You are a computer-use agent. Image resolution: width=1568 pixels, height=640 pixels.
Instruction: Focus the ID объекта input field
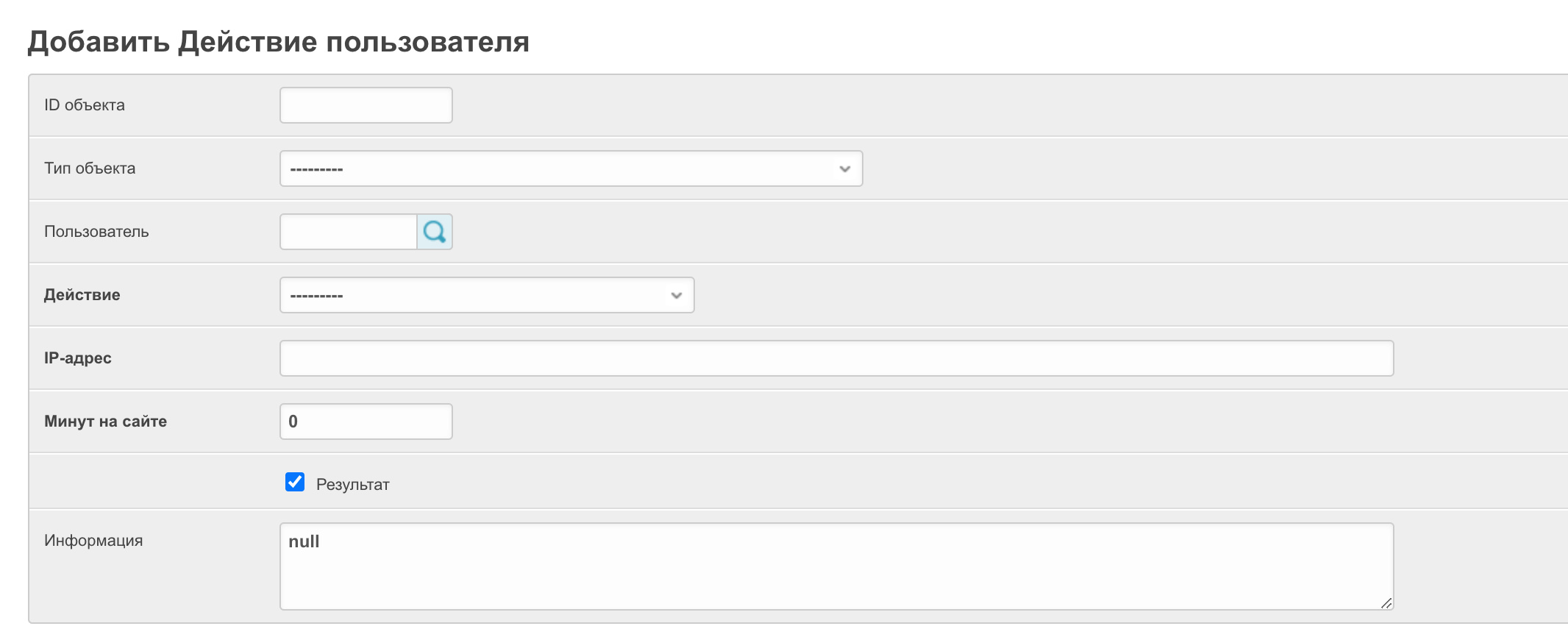click(x=366, y=105)
